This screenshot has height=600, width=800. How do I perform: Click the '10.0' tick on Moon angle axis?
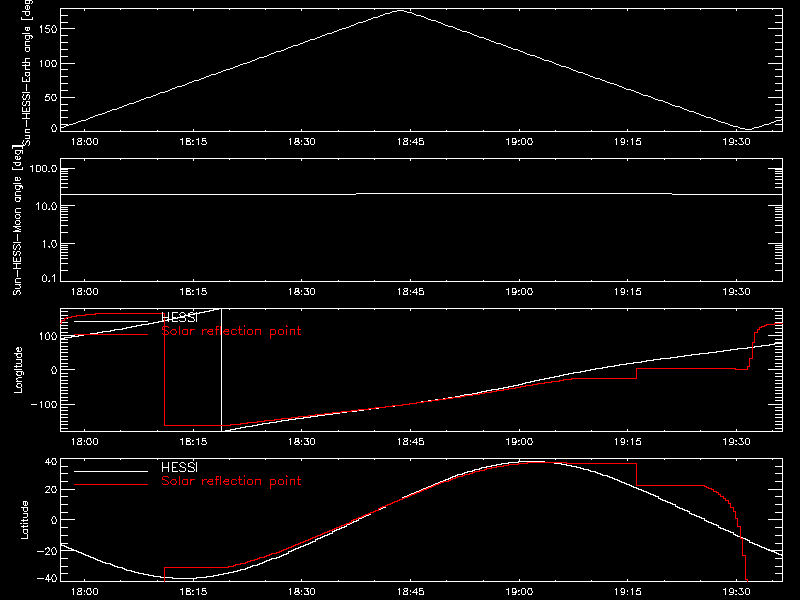pos(46,206)
